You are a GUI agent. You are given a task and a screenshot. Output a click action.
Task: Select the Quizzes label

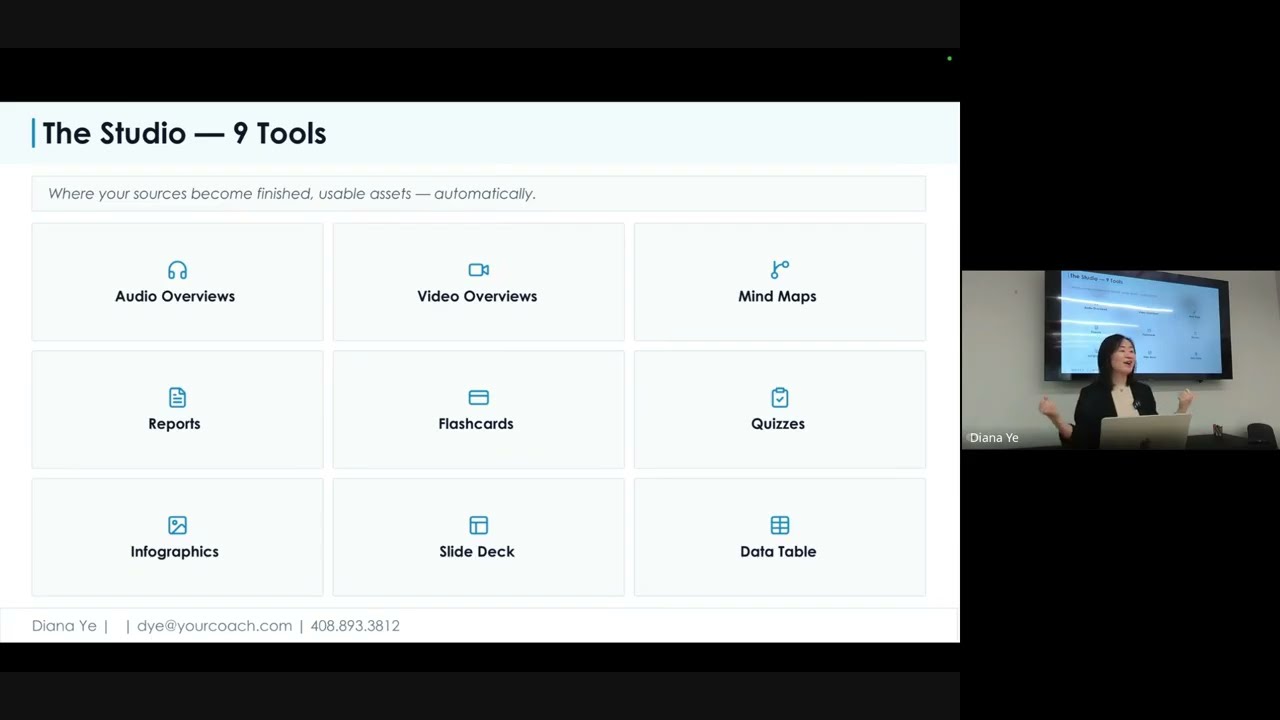coord(778,424)
